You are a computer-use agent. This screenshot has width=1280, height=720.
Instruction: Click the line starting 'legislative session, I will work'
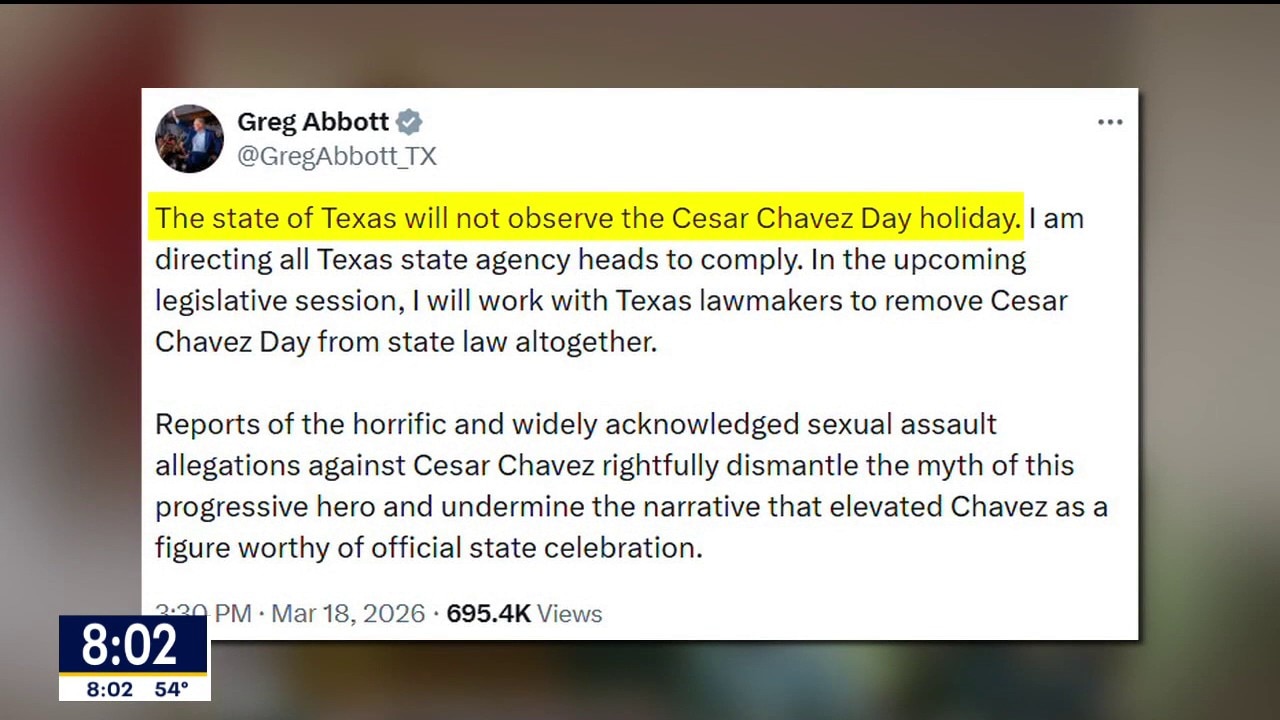[611, 301]
